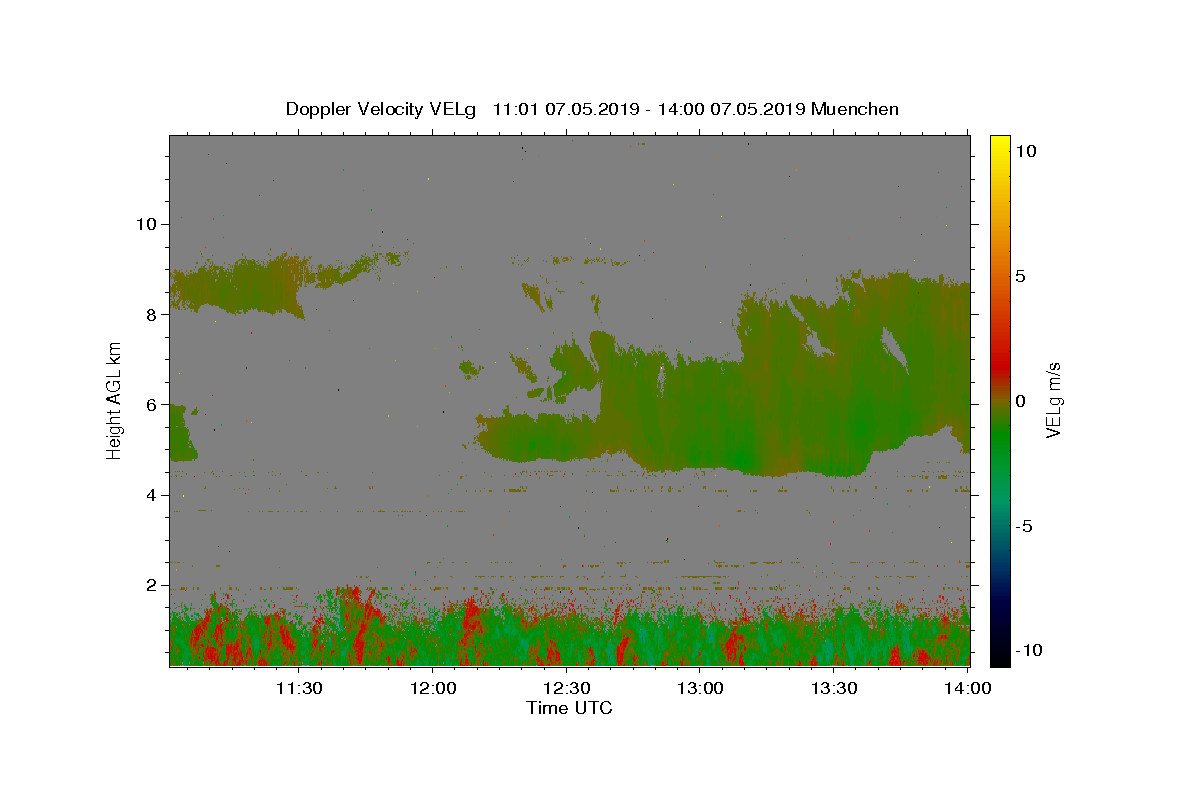Viewport: 1200px width, 800px height.
Task: Click the 'Muenchen' station name in the title
Action: click(855, 109)
